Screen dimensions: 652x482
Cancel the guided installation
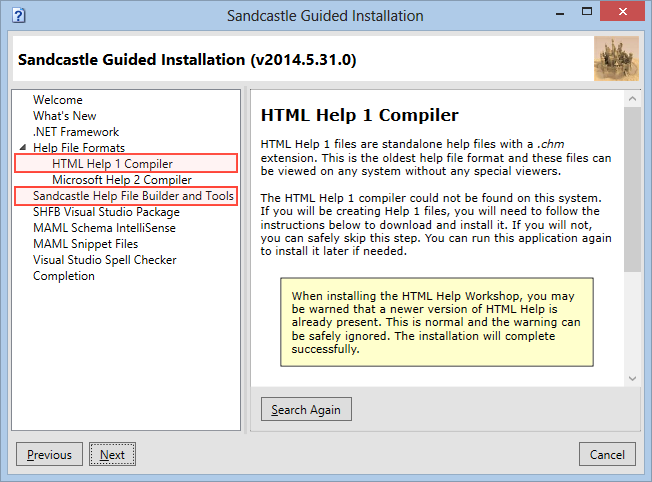coord(607,454)
